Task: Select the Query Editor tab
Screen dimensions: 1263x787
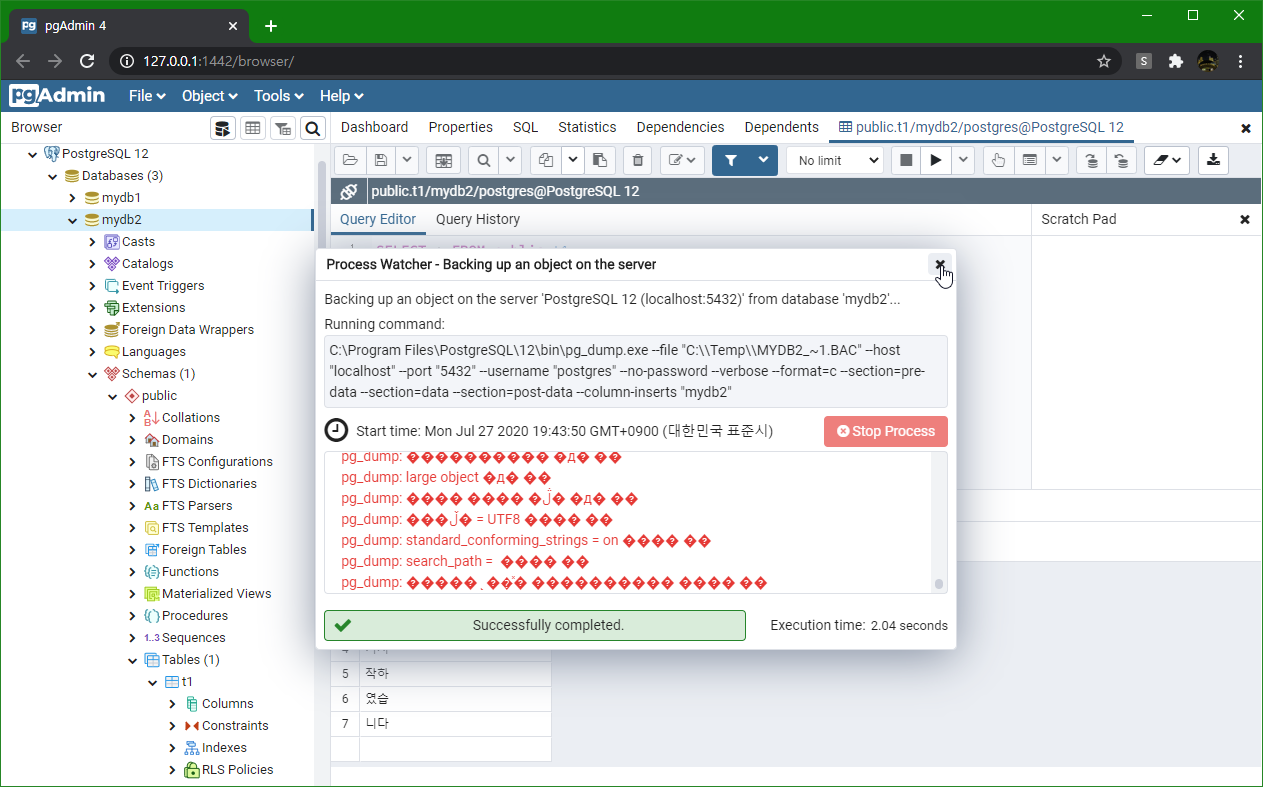Action: click(x=378, y=219)
